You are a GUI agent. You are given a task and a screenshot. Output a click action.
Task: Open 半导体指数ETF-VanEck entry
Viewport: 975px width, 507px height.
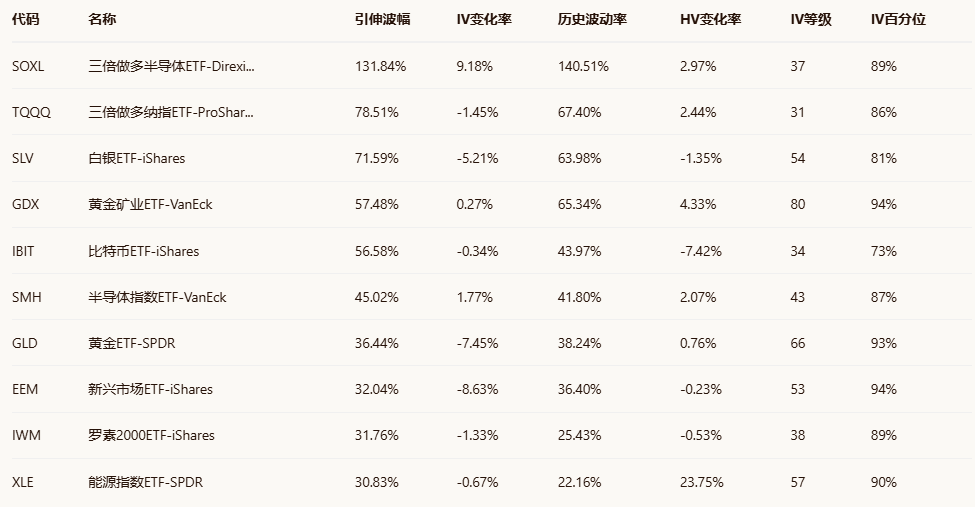coord(157,297)
